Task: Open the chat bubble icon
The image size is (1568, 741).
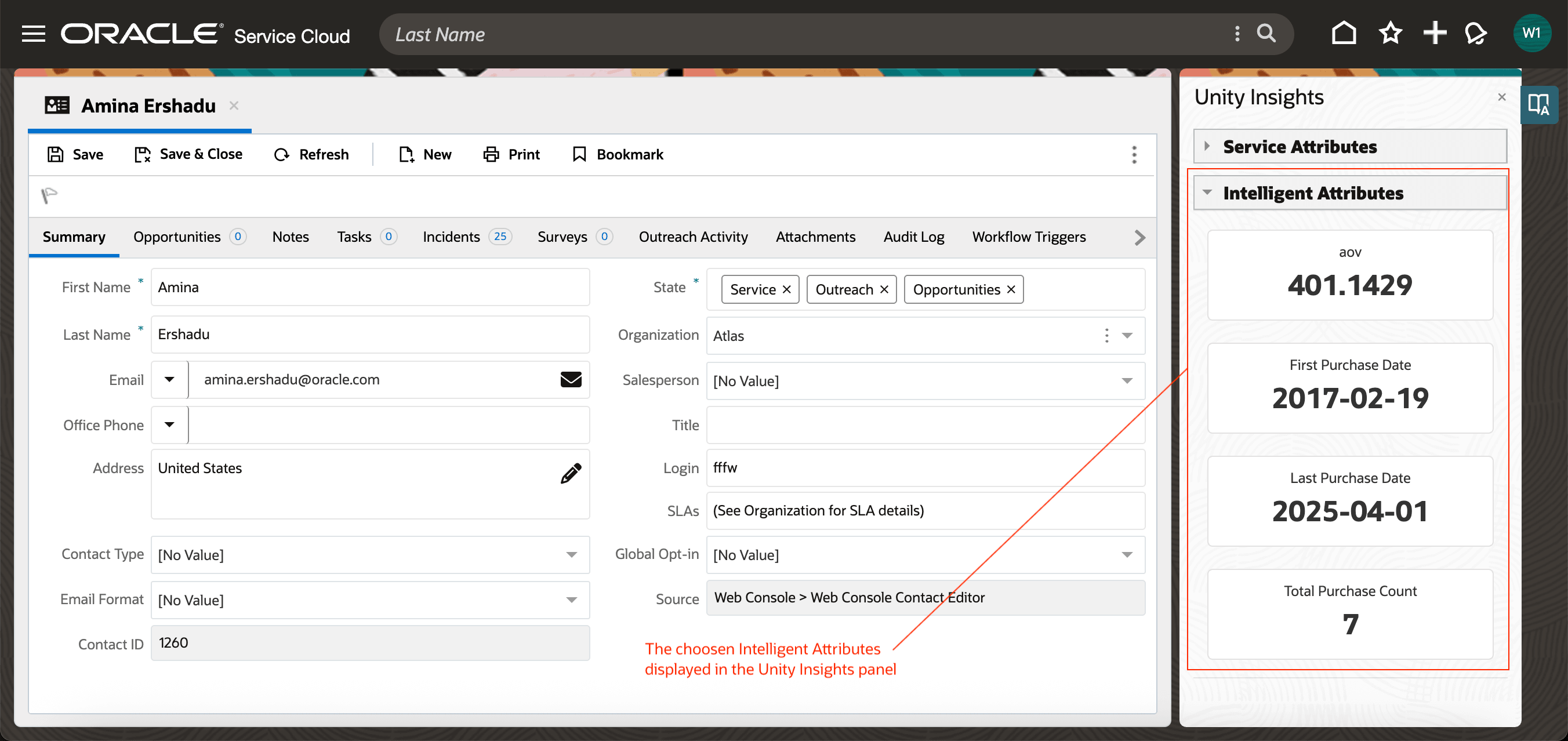Action: pos(1476,34)
